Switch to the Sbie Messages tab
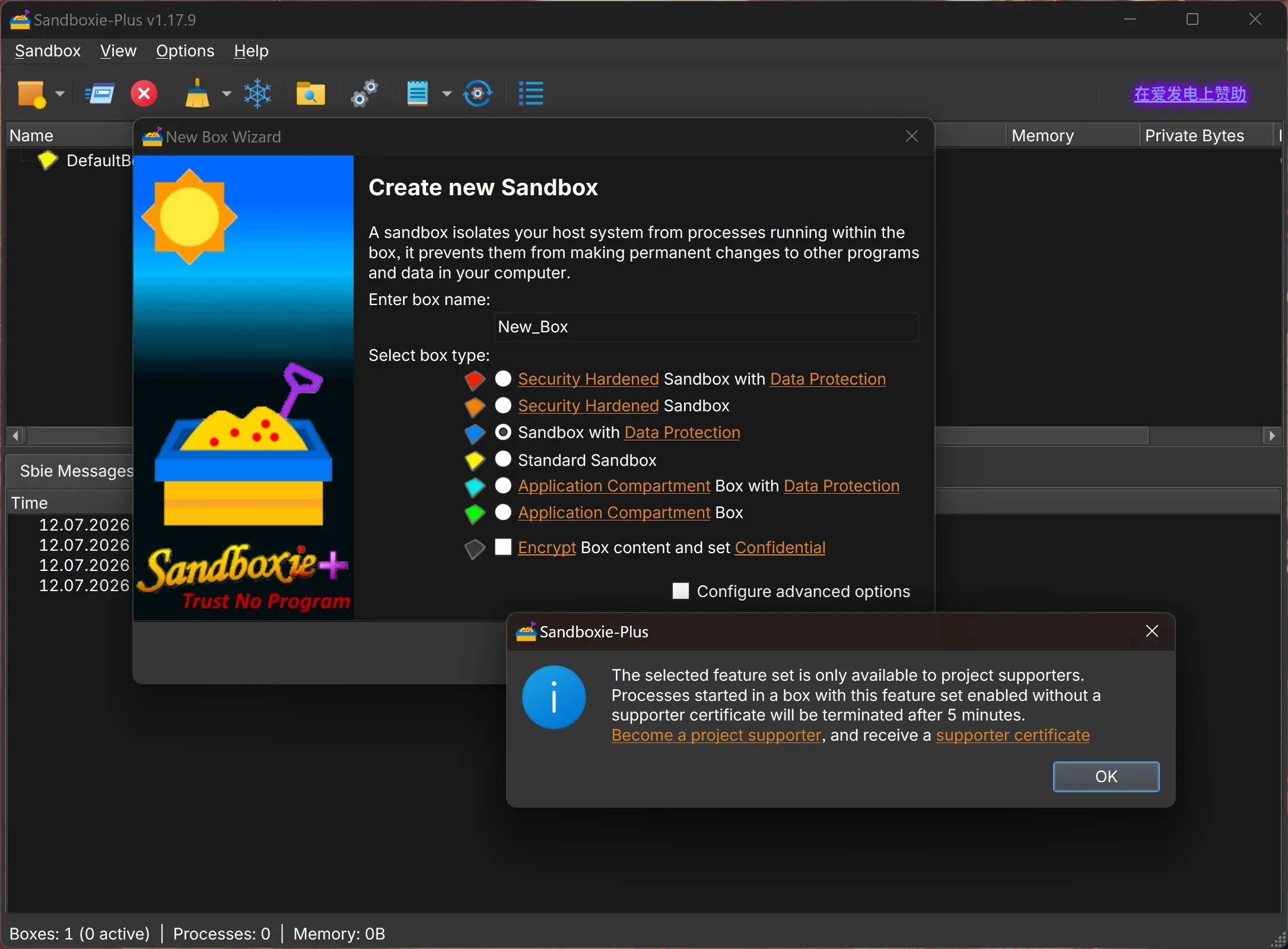Screen dimensions: 1288x949 [75, 471]
